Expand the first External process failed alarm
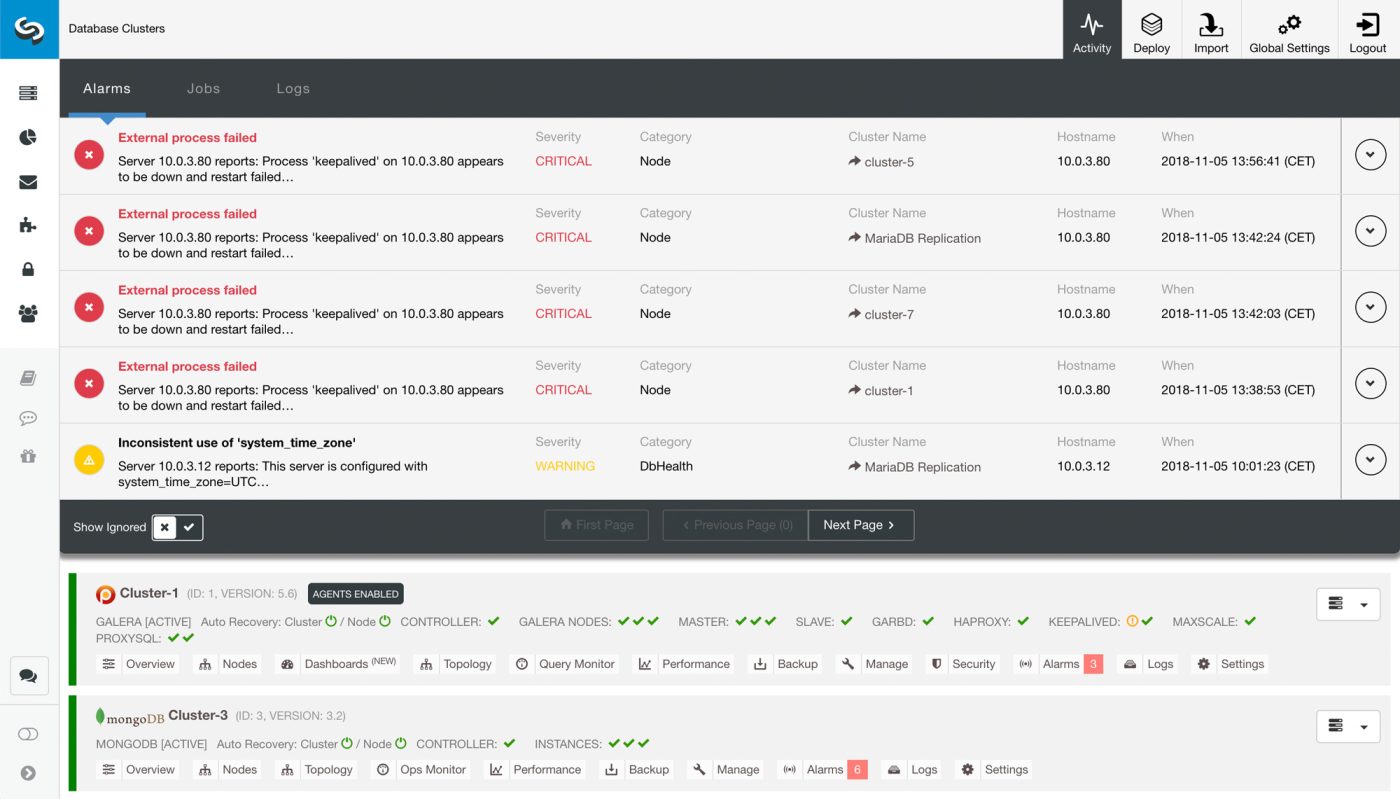 (x=1370, y=155)
